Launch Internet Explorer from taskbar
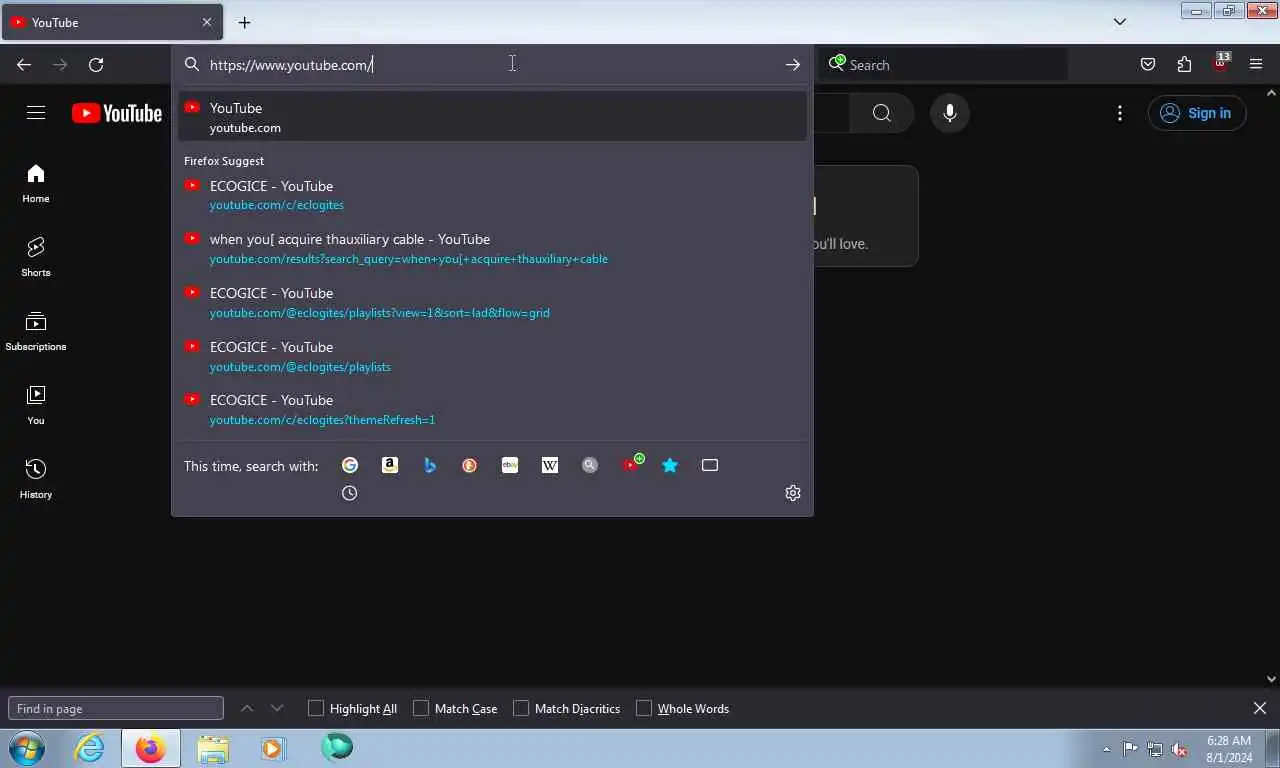 [x=89, y=748]
